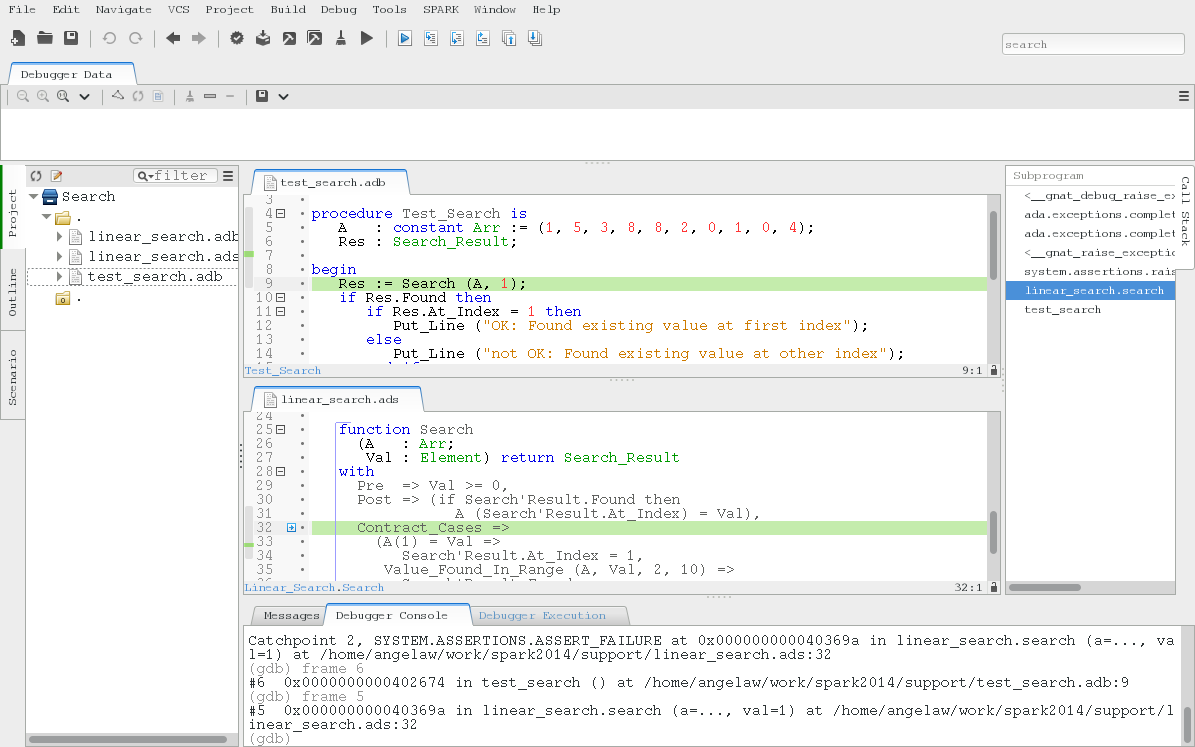Zoom out in Debugger Data view
Image resolution: width=1195 pixels, height=747 pixels.
pyautogui.click(x=23, y=96)
